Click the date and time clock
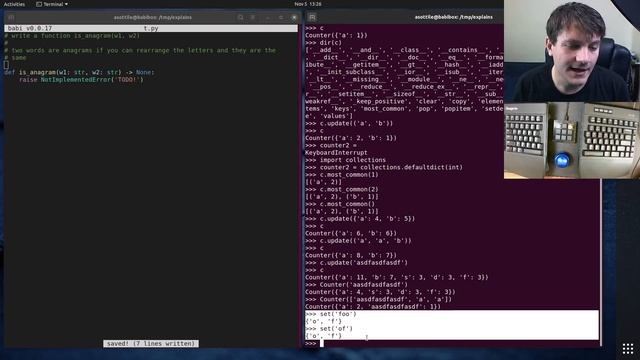 pos(308,4)
